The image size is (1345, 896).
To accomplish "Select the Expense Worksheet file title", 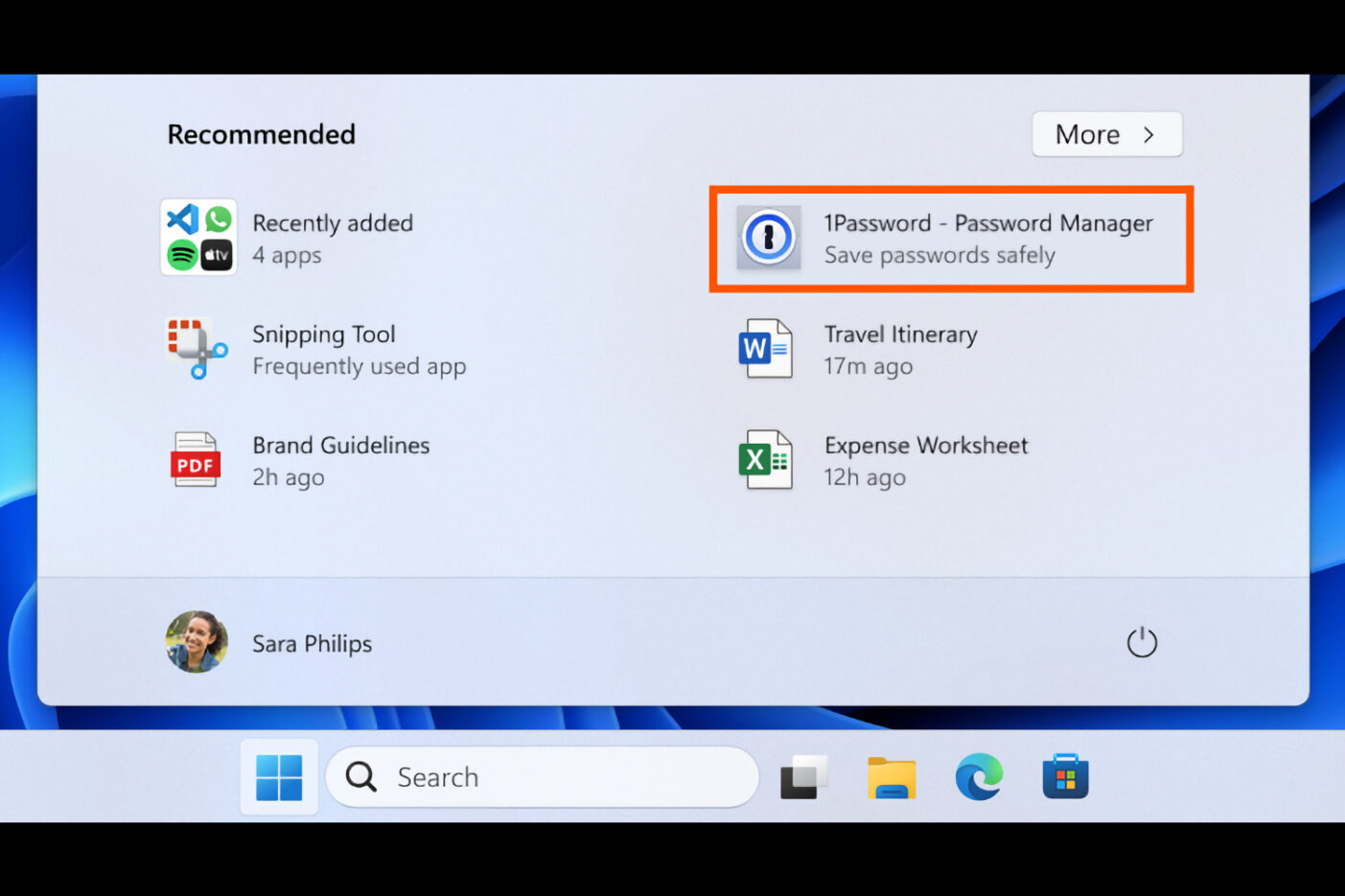I will (925, 446).
